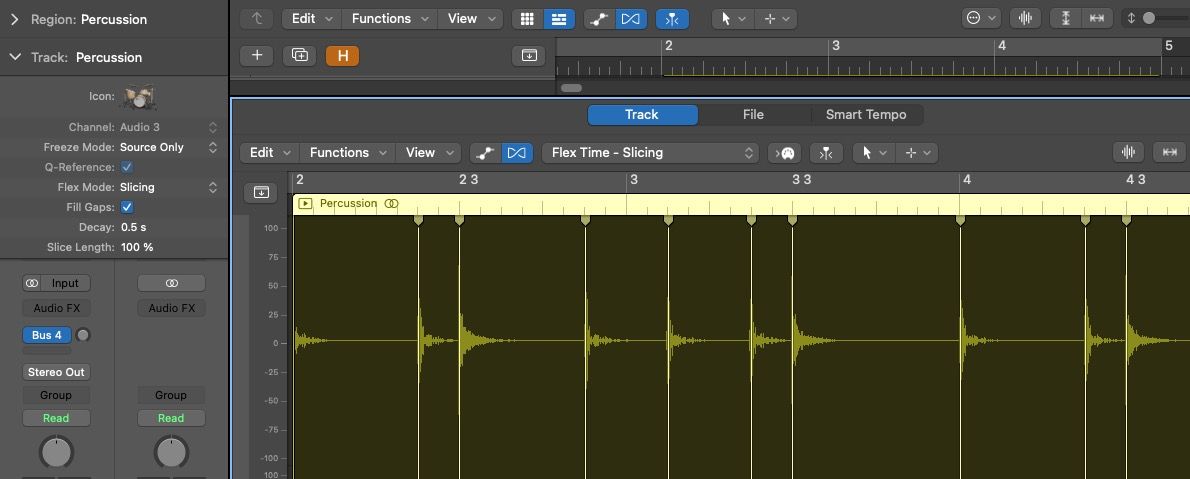1190x479 pixels.
Task: Switch to the grid view button in the Tracks toolbar
Action: (527, 18)
